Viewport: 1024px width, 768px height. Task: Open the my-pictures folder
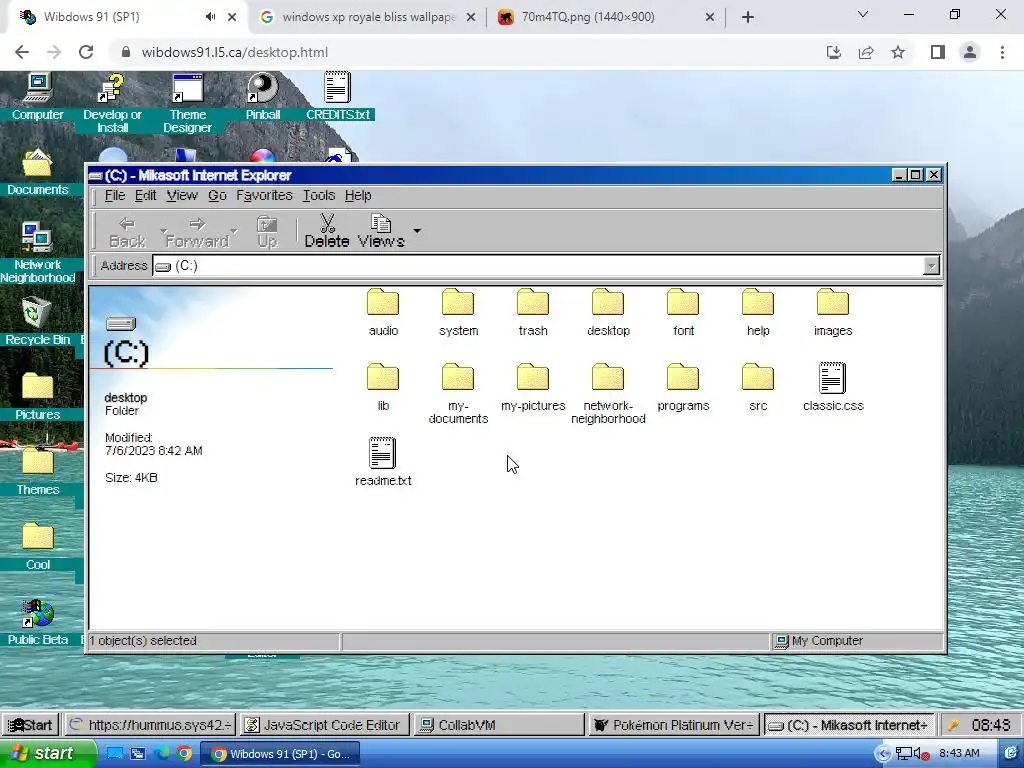[533, 388]
